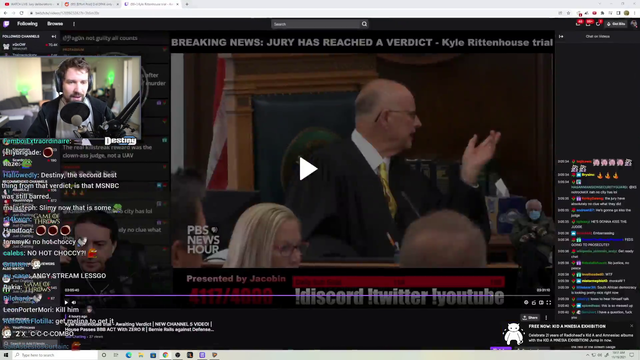The height and width of the screenshot is (360, 640).
Task: Open the Windows taskbar clock
Action: coord(619,355)
